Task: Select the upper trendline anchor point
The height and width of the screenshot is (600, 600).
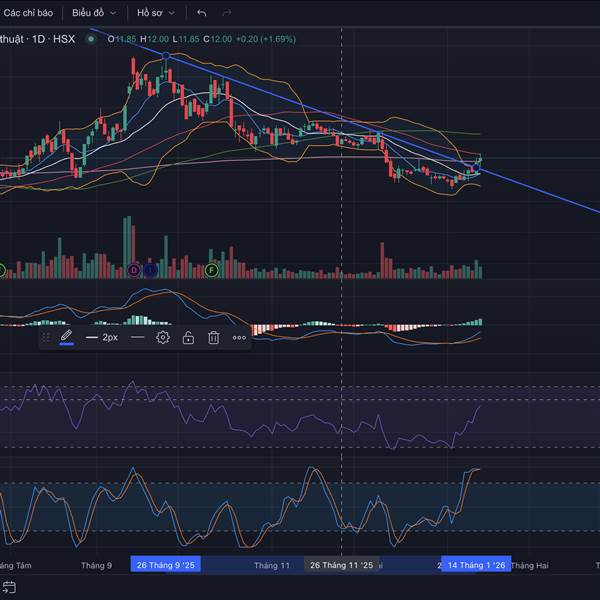Action: [166, 56]
